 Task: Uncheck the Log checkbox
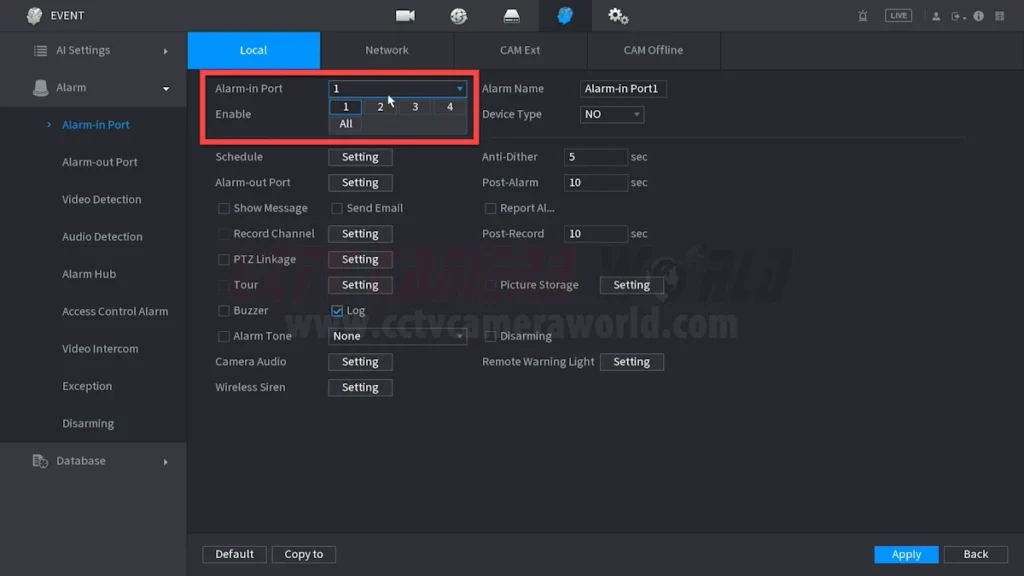point(337,311)
